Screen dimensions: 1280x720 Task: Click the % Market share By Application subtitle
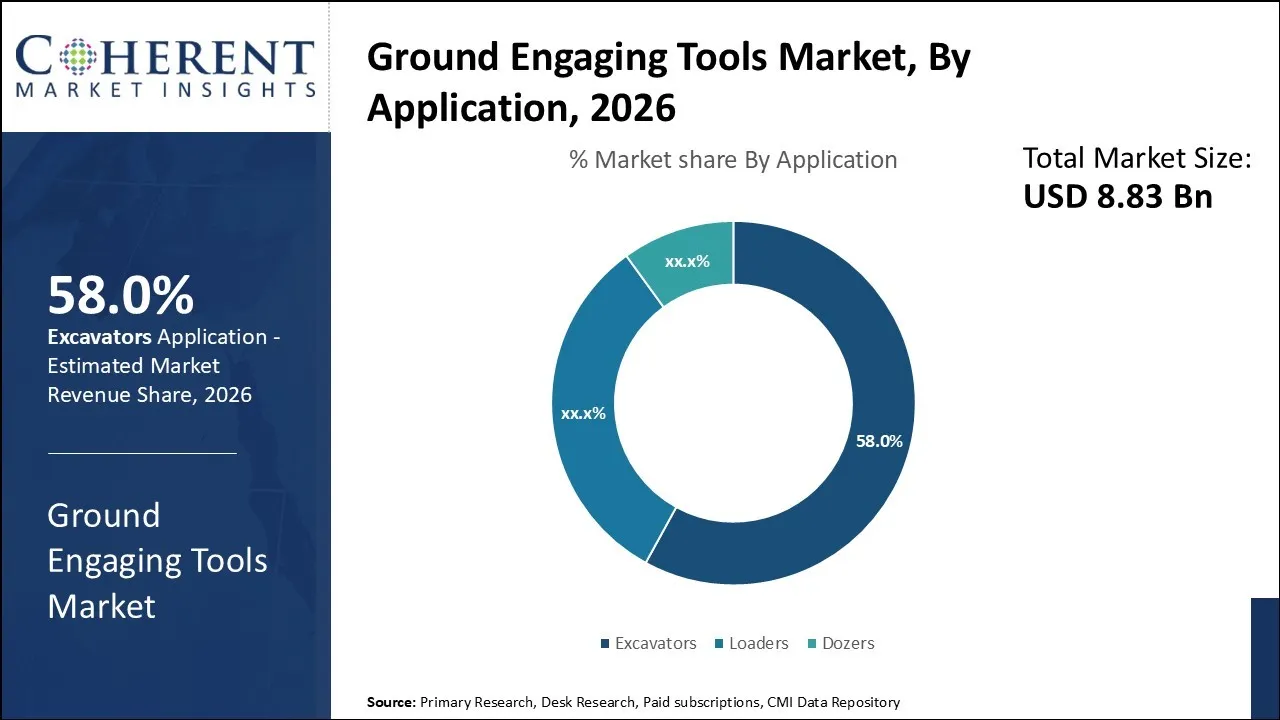pyautogui.click(x=733, y=159)
